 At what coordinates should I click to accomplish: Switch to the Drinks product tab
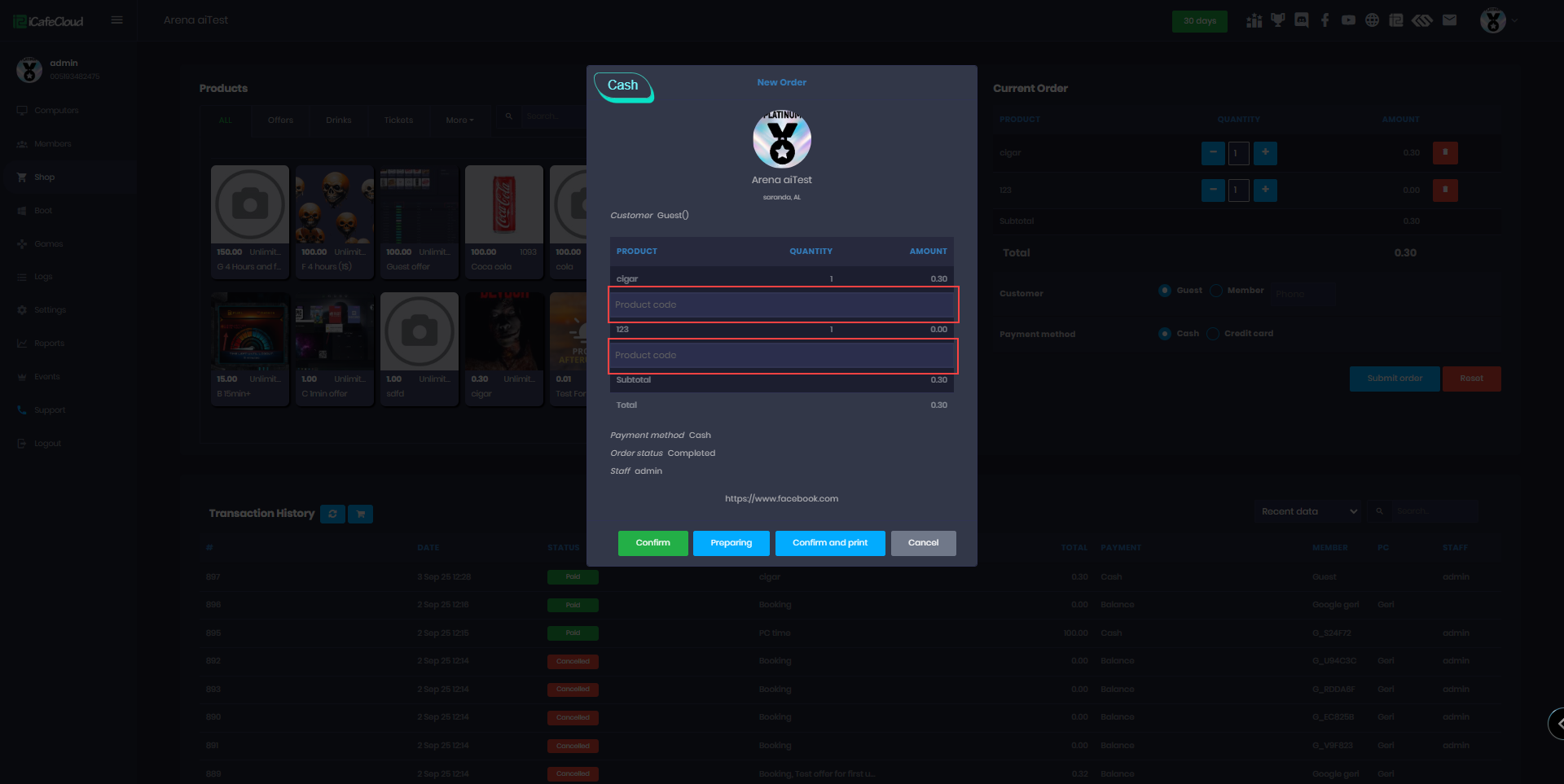tap(339, 120)
